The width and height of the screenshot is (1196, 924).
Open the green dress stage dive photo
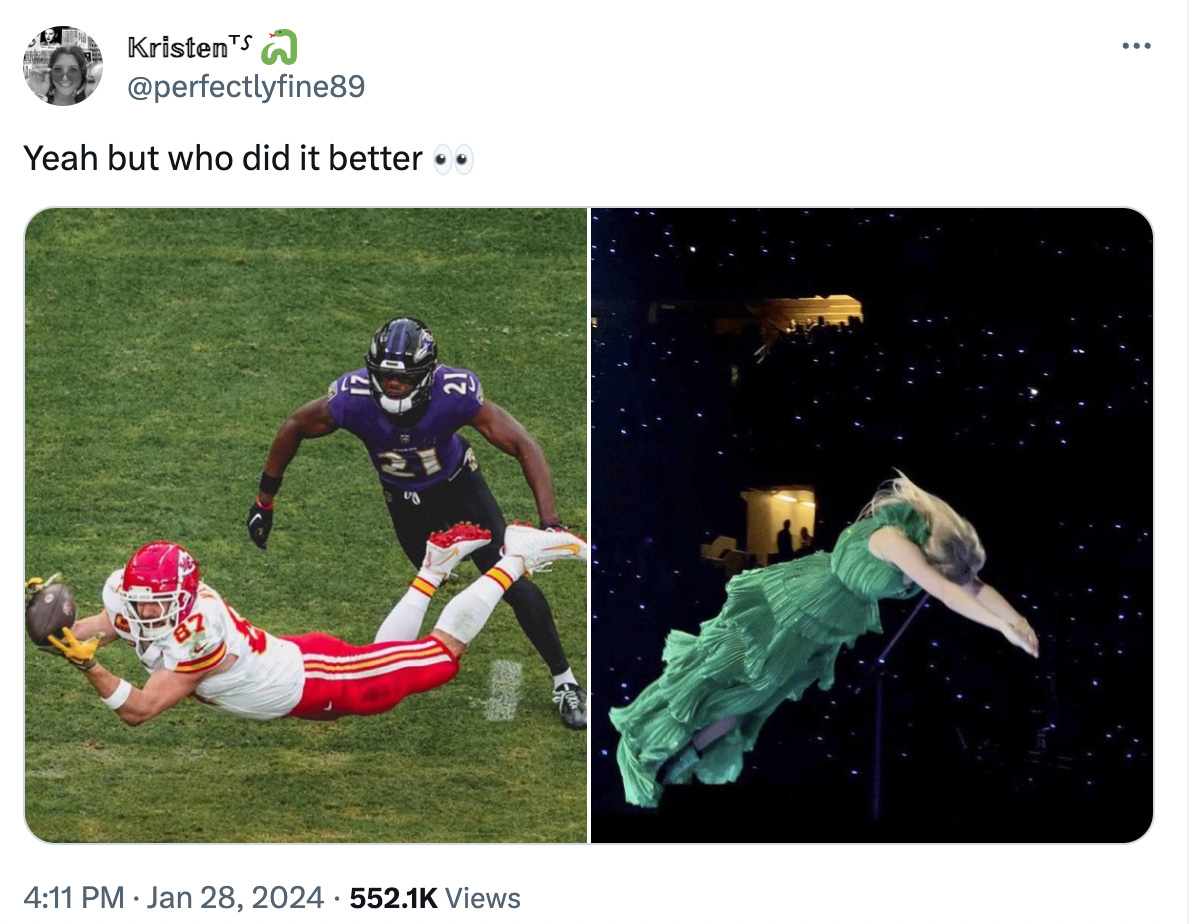[872, 525]
